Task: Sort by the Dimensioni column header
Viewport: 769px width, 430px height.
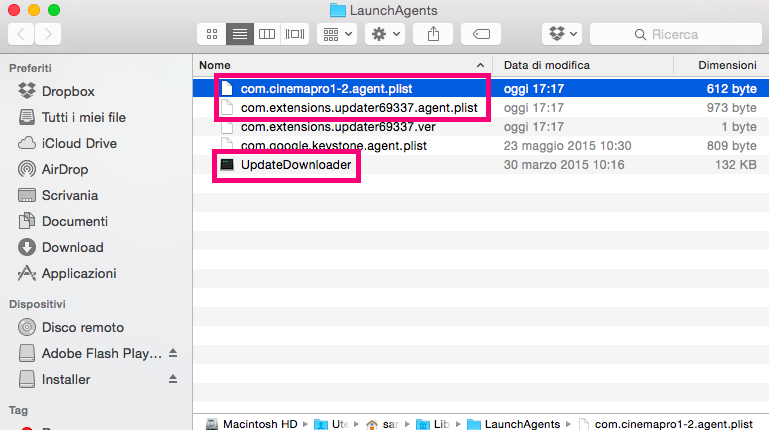Action: click(x=721, y=65)
